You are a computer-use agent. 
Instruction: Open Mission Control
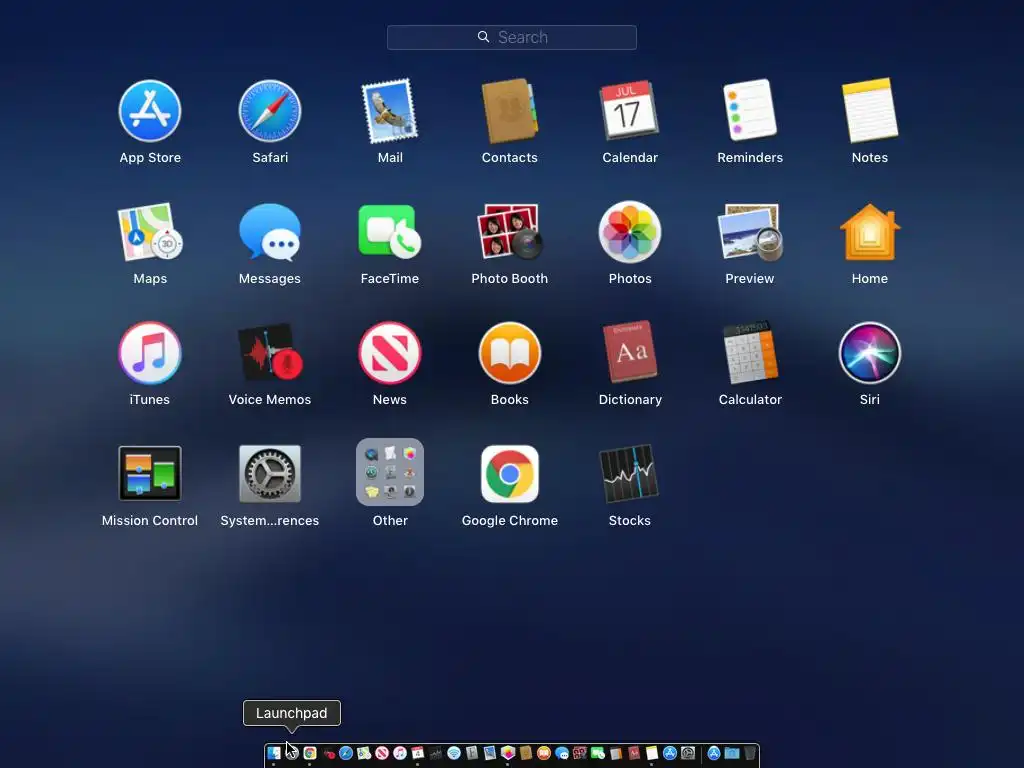pos(150,473)
